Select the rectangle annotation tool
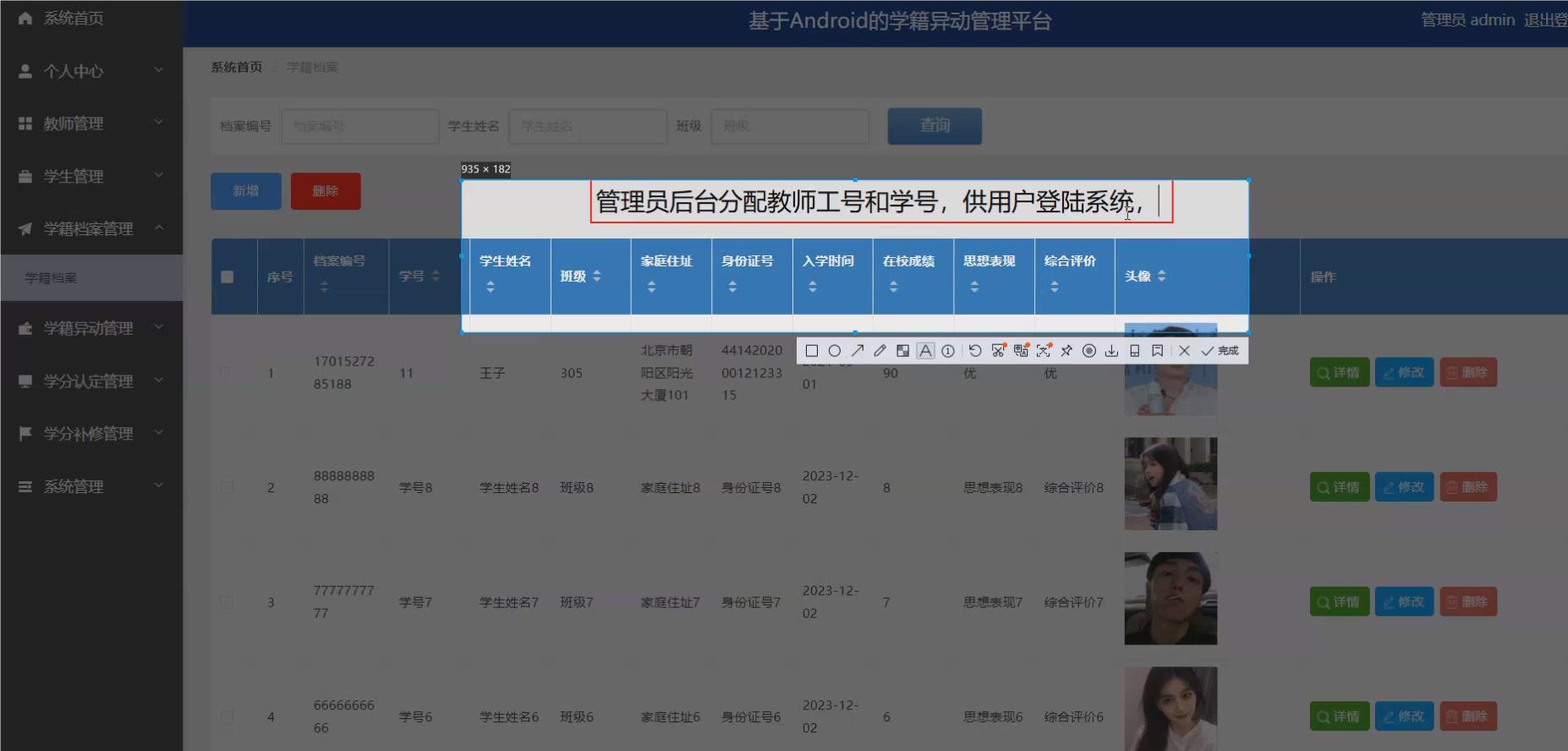Image resolution: width=1568 pixels, height=751 pixels. pyautogui.click(x=812, y=351)
